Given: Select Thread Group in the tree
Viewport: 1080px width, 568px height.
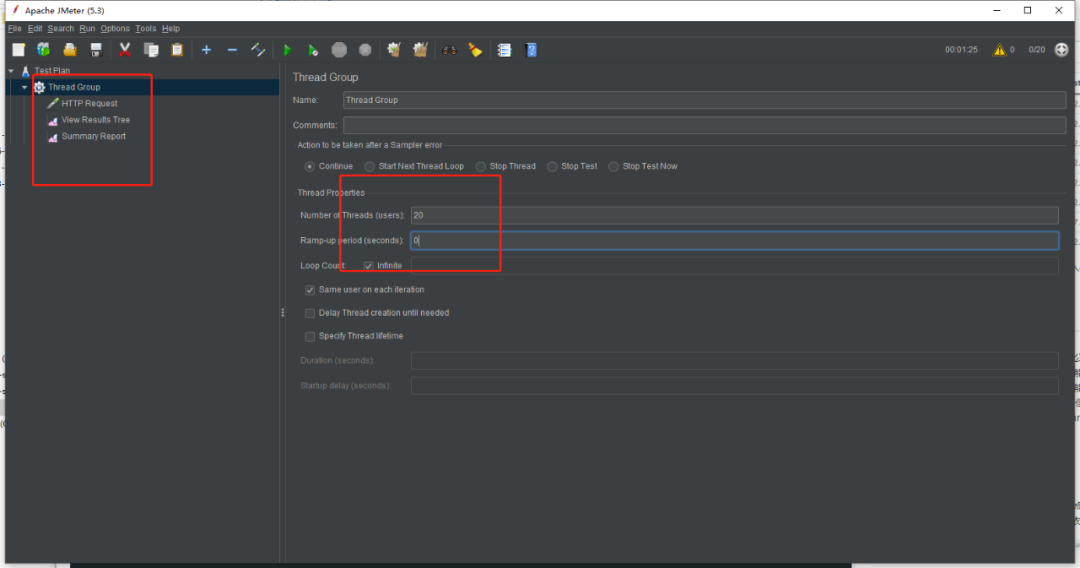Looking at the screenshot, I should (x=74, y=87).
